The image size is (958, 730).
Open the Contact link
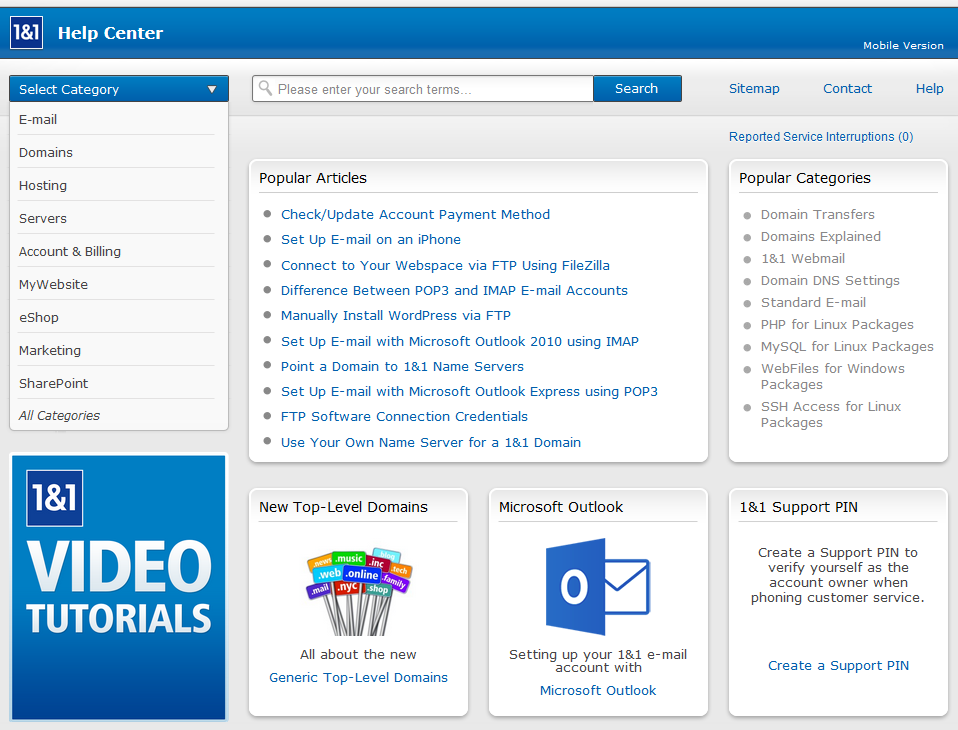(847, 89)
